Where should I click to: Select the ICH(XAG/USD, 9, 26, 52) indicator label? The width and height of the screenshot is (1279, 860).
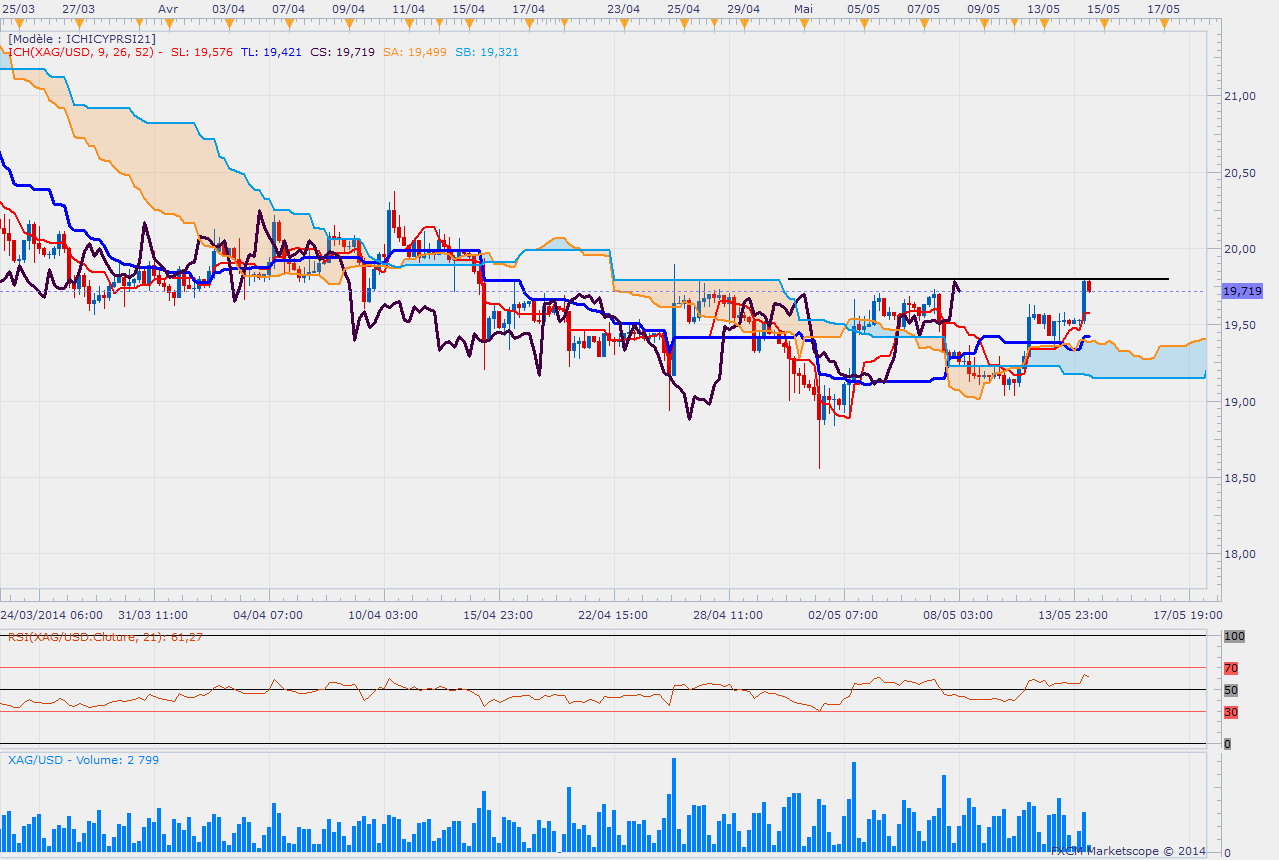(x=80, y=52)
